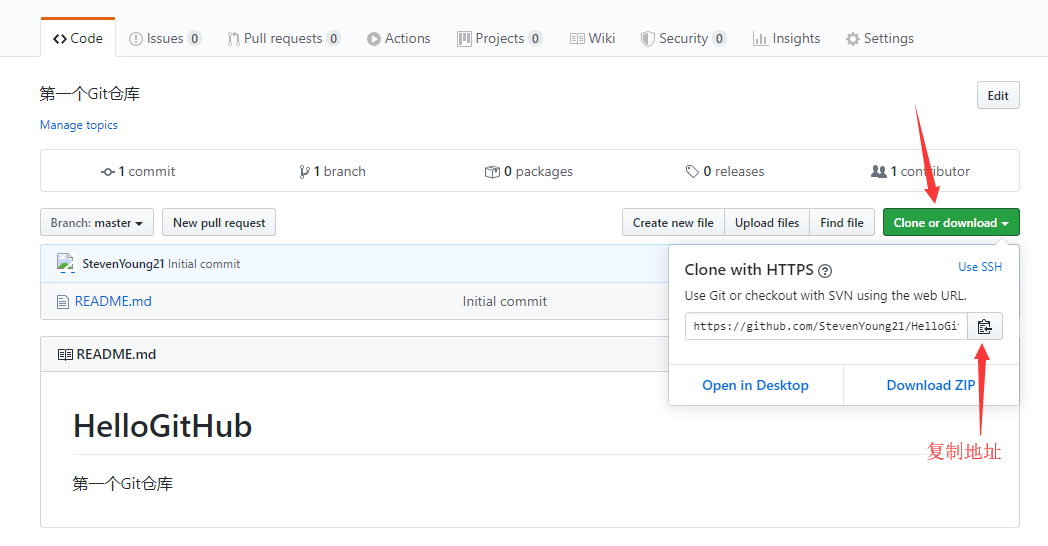Click the StevenYoung21 avatar image
Screen dimensions: 1048x546
tap(66, 264)
